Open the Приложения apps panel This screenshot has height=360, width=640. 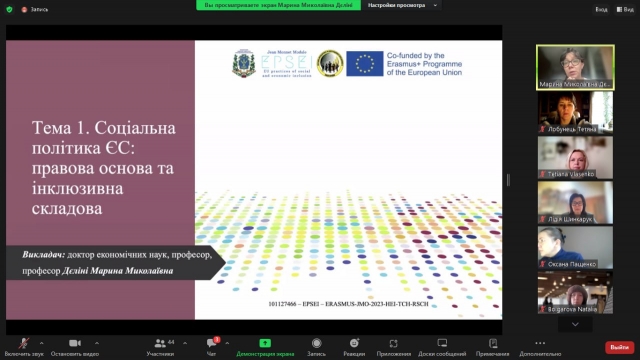click(393, 347)
